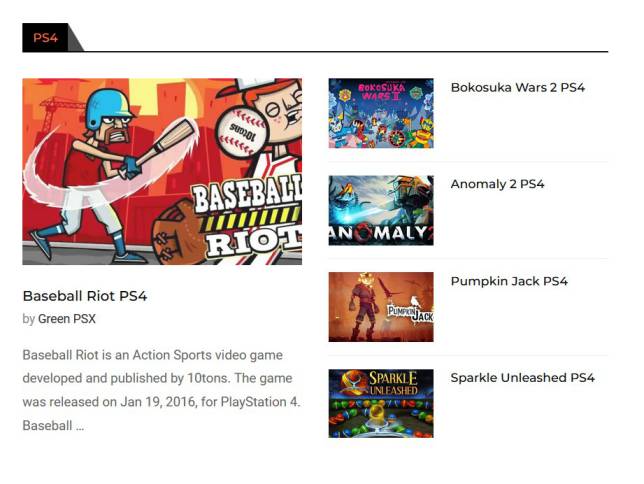
Task: Click the Baseball Riot excerpt paragraph
Action: [x=162, y=390]
